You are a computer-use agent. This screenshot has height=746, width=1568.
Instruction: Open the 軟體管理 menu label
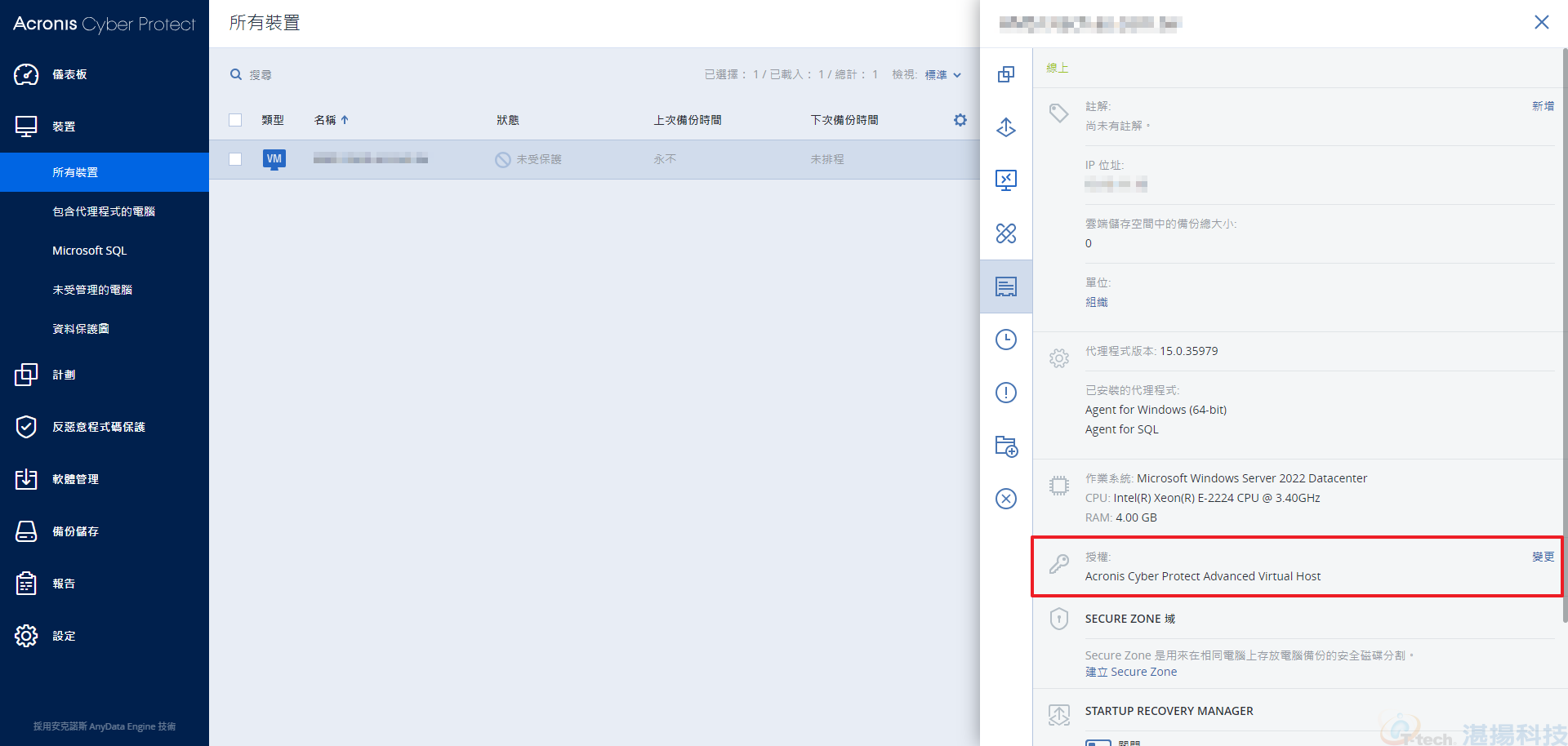(x=75, y=479)
